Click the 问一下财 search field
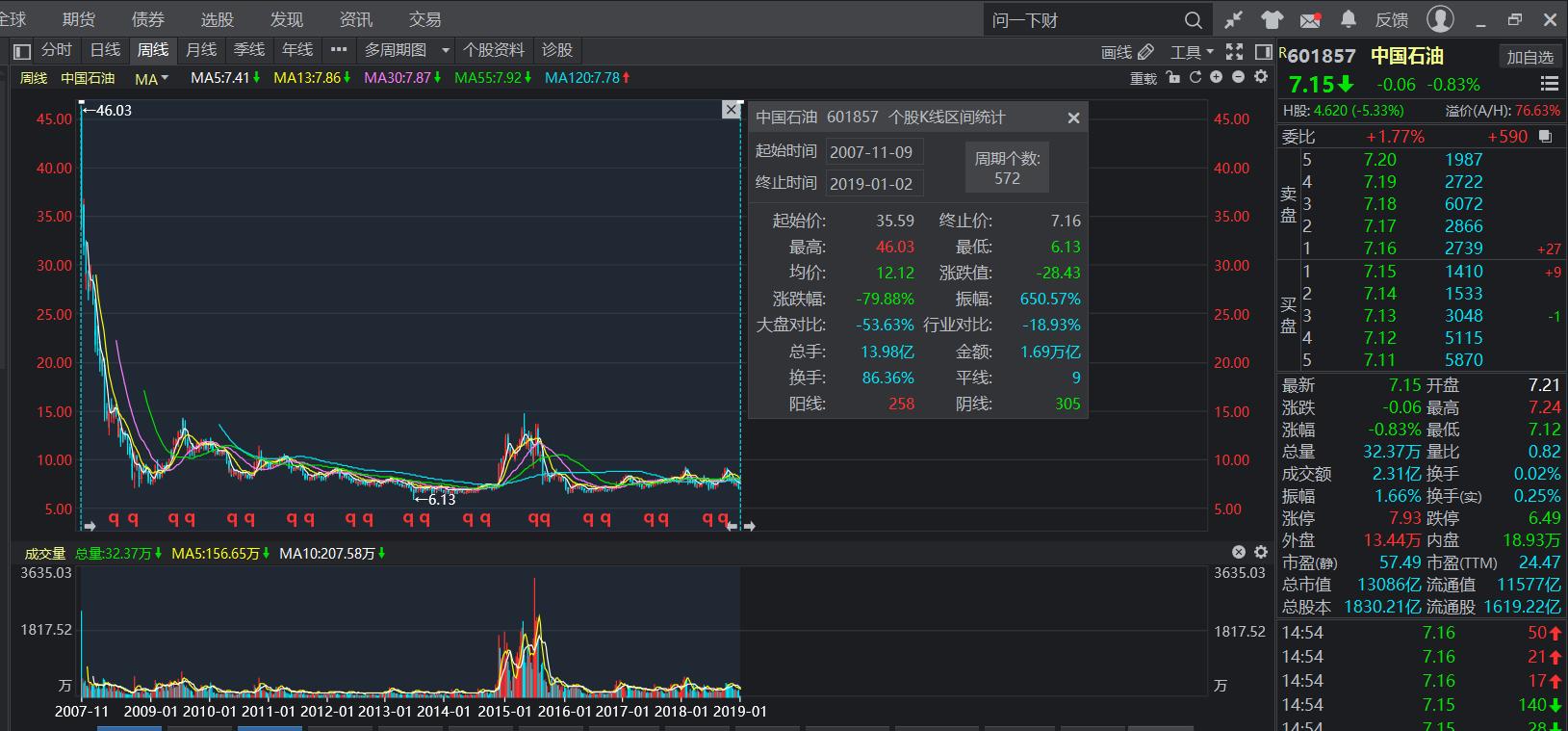This screenshot has height=731, width=1568. (x=1083, y=20)
